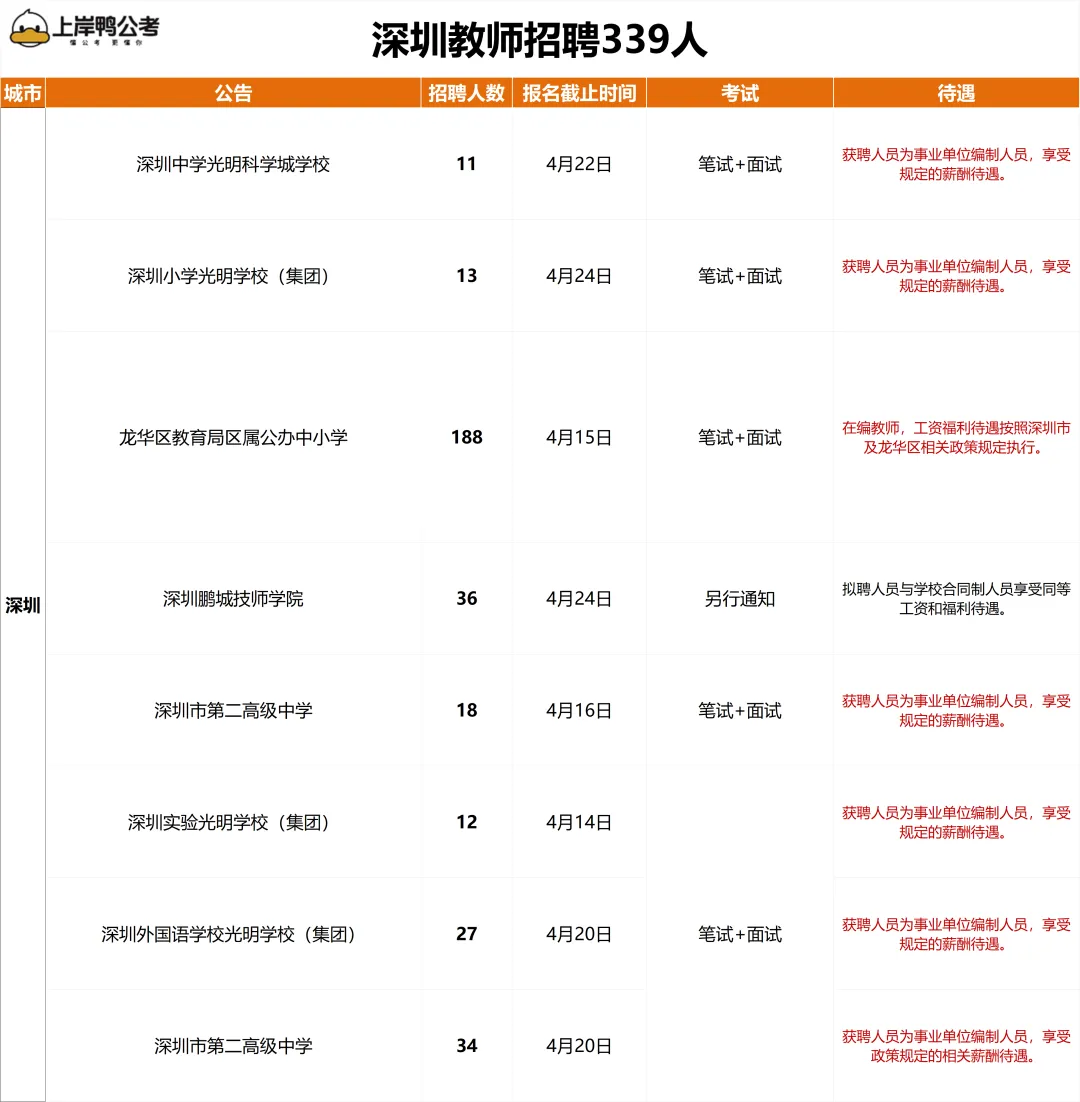Click the 深圳 city cell
The height and width of the screenshot is (1102, 1080).
(22, 605)
